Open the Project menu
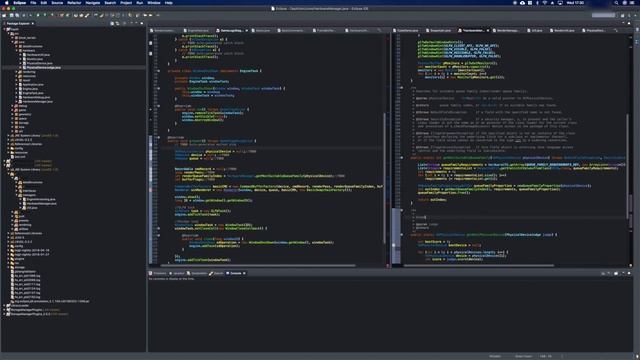Viewport: 640px width, 360px height. click(126, 3)
